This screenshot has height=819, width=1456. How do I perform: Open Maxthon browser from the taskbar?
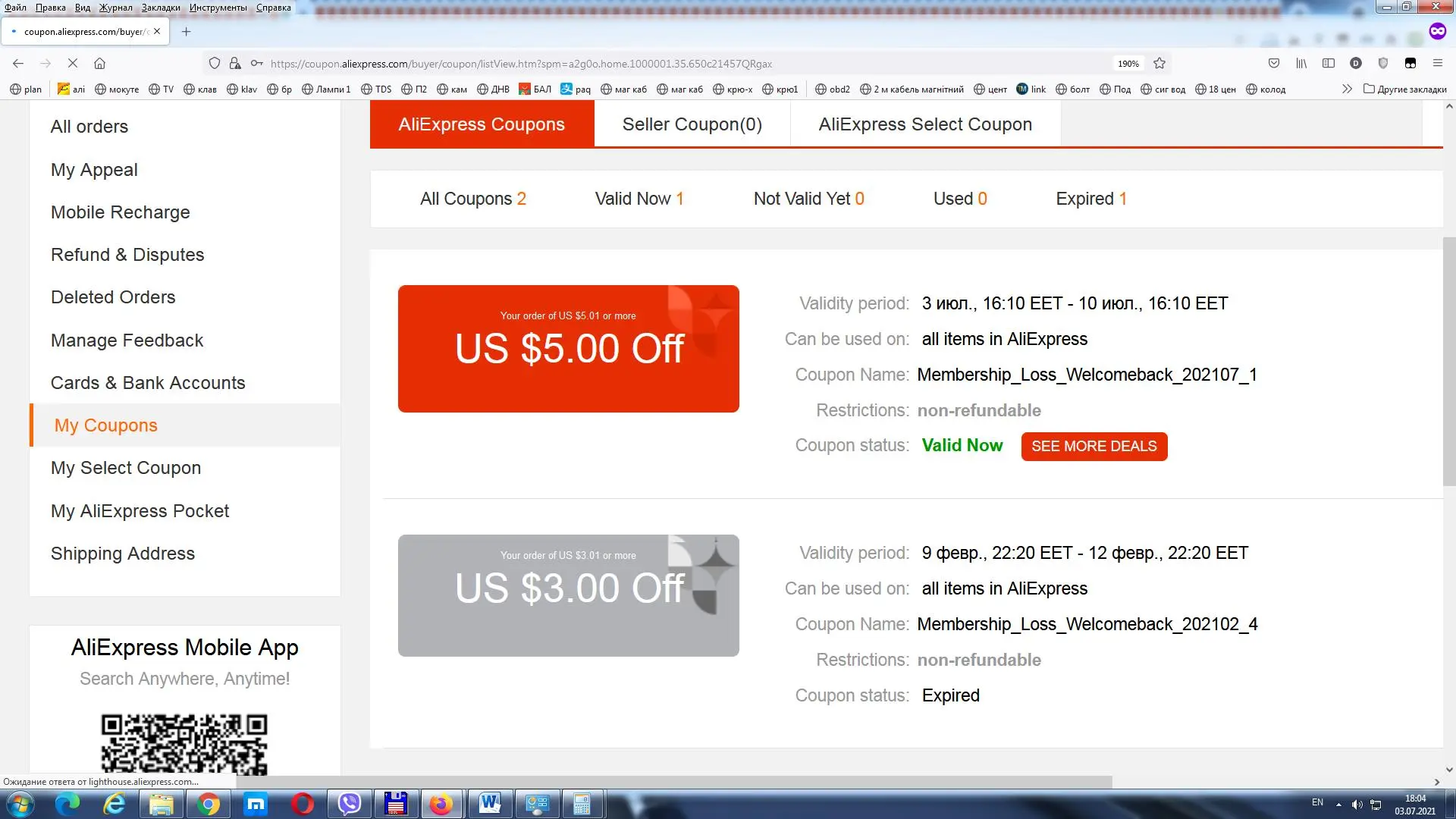pos(256,804)
